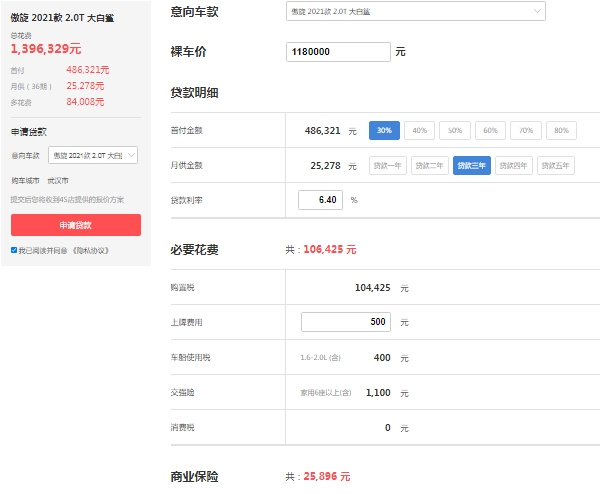
Task: Expand the sidebar 意向车款 dropdown
Action: 94,155
